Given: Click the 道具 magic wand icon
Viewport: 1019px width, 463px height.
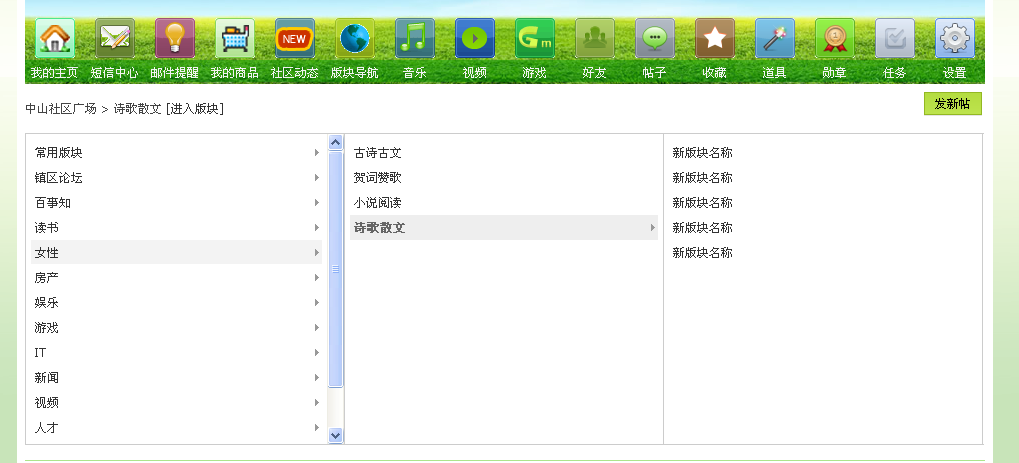Looking at the screenshot, I should pos(775,38).
